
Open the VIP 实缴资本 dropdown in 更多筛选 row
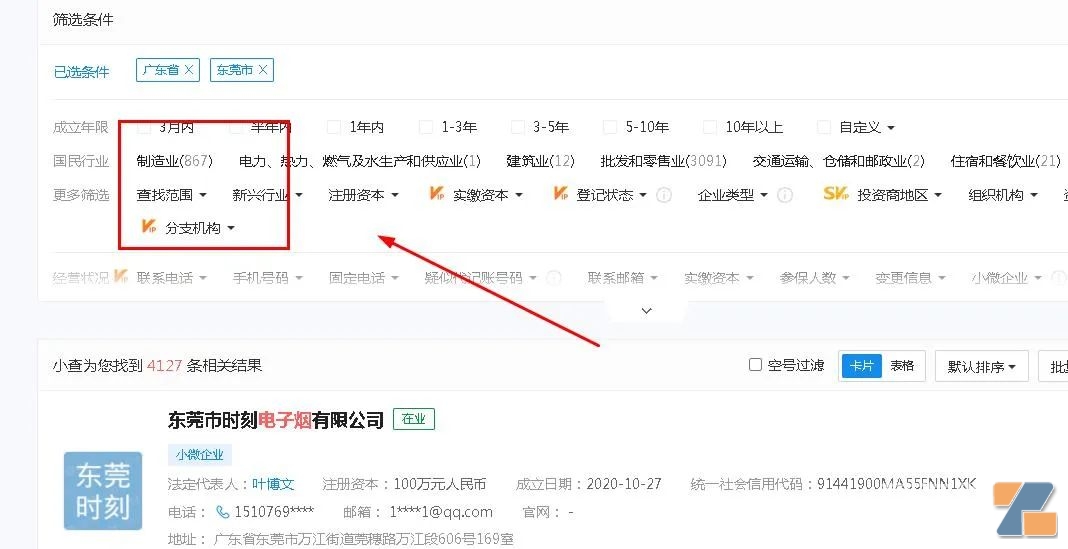click(488, 195)
